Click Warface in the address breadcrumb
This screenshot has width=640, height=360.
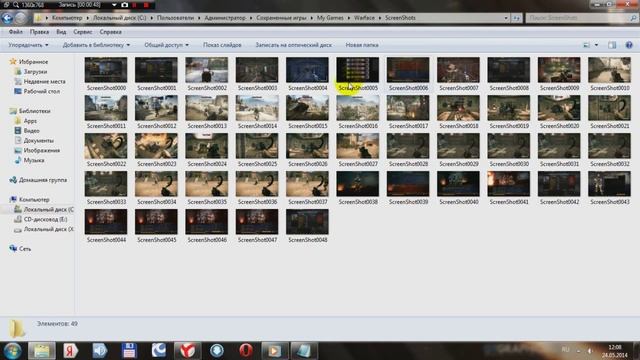coord(364,18)
